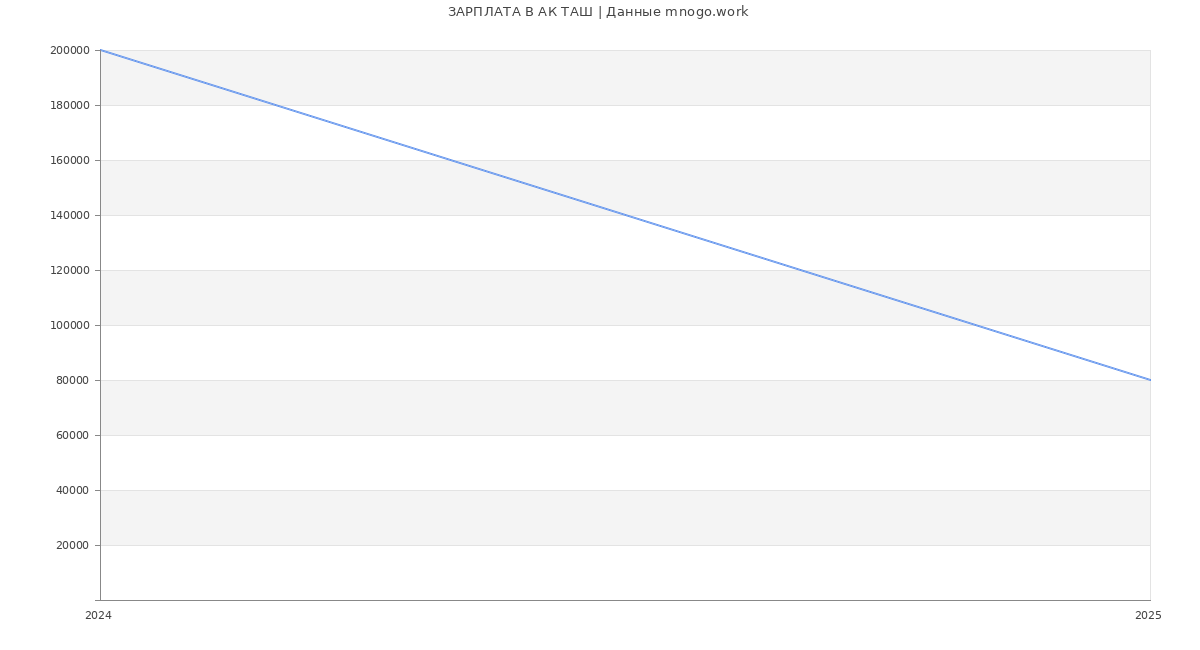Click the mnogo.work text in the title
Screen dimensions: 1200x650
pos(706,12)
